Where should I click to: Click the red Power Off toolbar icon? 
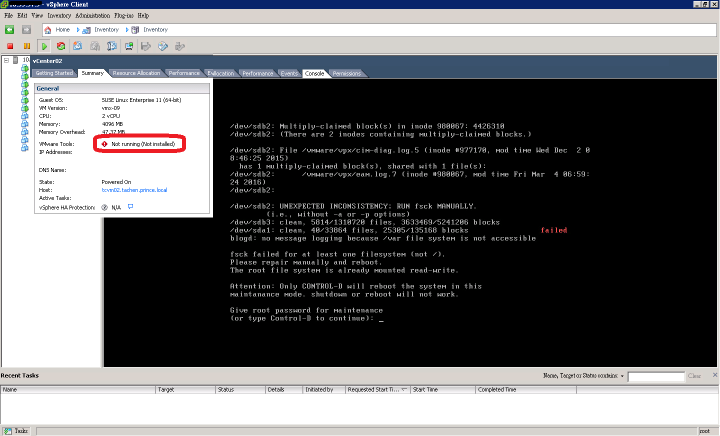tap(10, 46)
